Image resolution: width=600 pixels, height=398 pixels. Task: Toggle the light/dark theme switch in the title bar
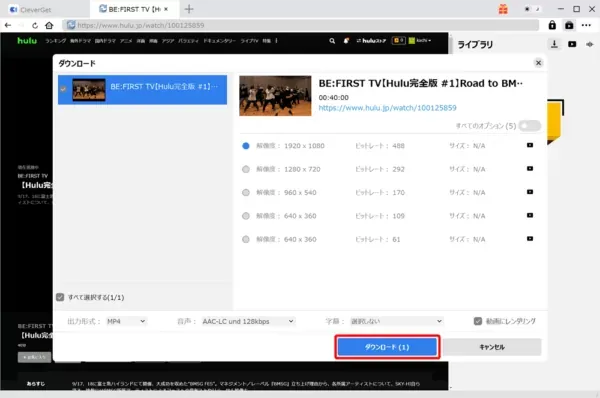pos(532,9)
